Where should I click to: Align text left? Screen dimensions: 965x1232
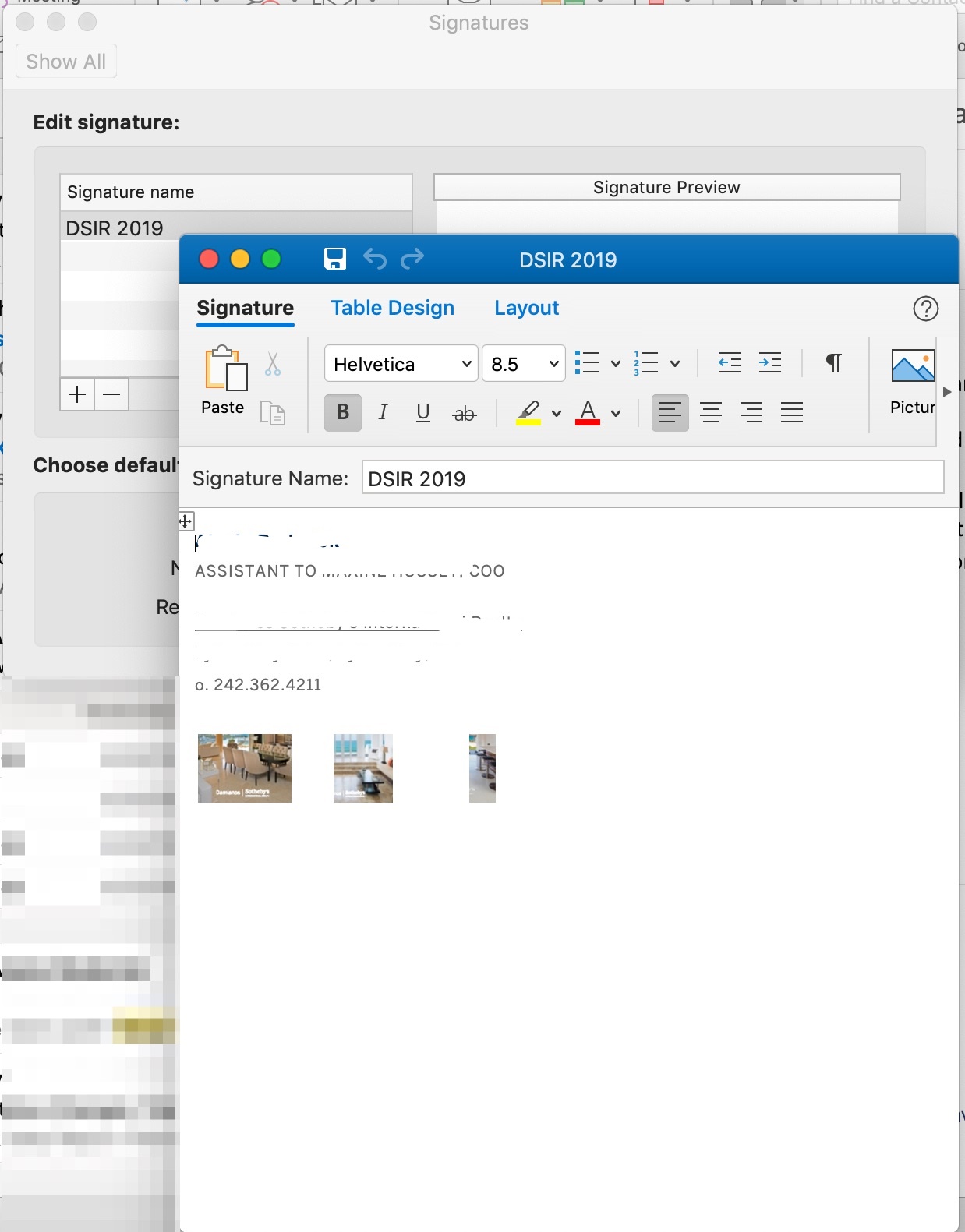click(670, 412)
